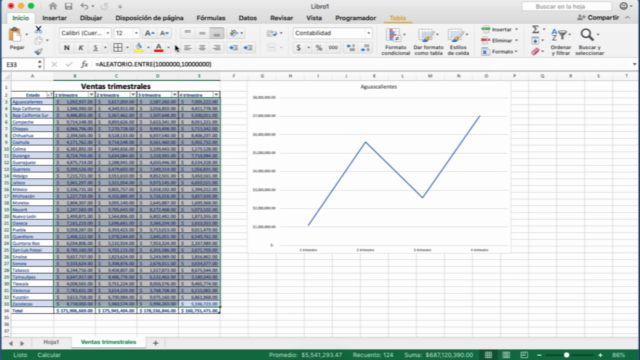
Task: Align text to the top
Action: tap(187, 33)
